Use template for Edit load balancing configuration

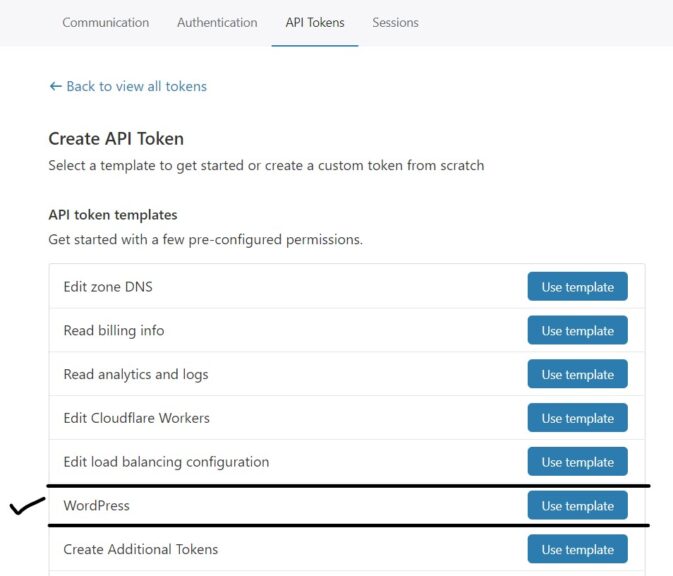click(577, 461)
